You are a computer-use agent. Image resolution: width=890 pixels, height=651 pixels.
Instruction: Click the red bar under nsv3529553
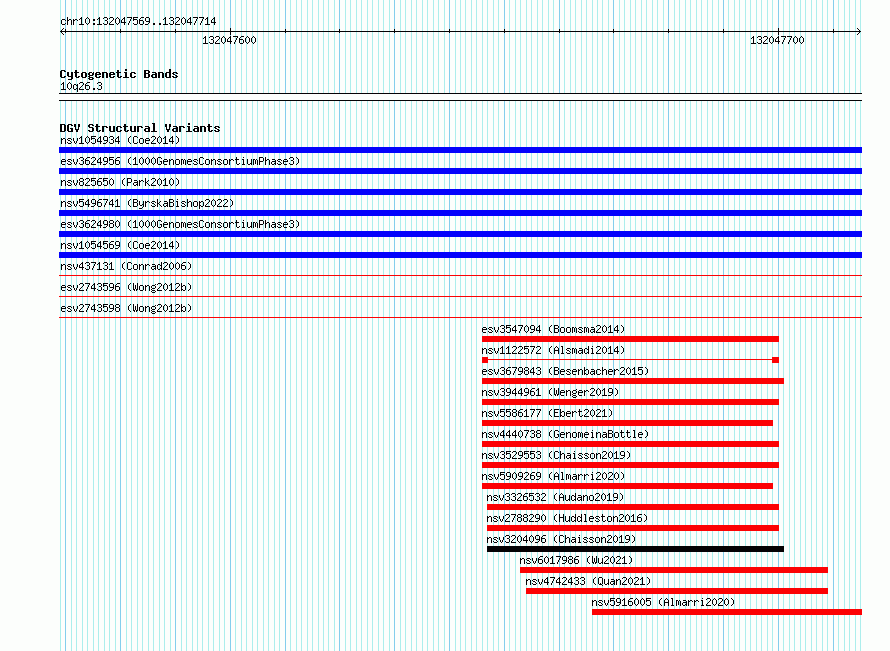[x=630, y=465]
